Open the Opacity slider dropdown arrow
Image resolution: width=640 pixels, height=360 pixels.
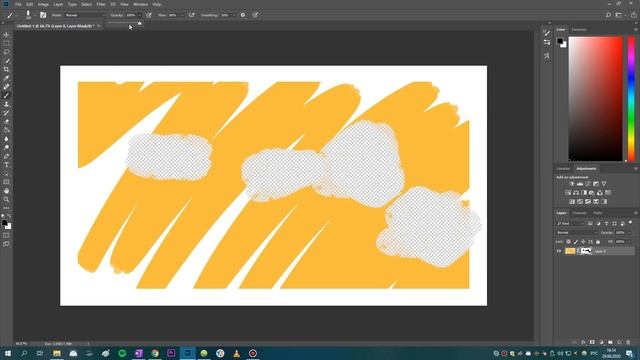[140, 15]
